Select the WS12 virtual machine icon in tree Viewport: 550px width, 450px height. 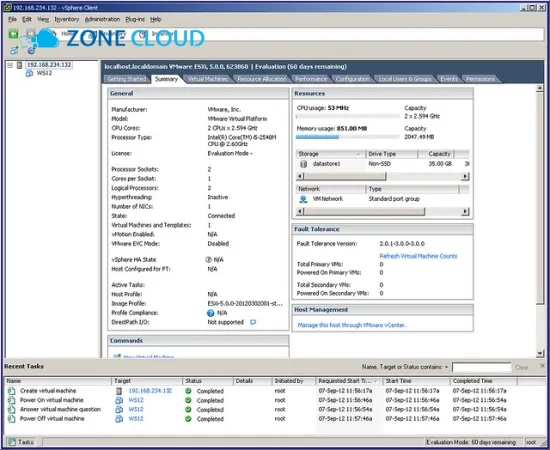(x=29, y=73)
